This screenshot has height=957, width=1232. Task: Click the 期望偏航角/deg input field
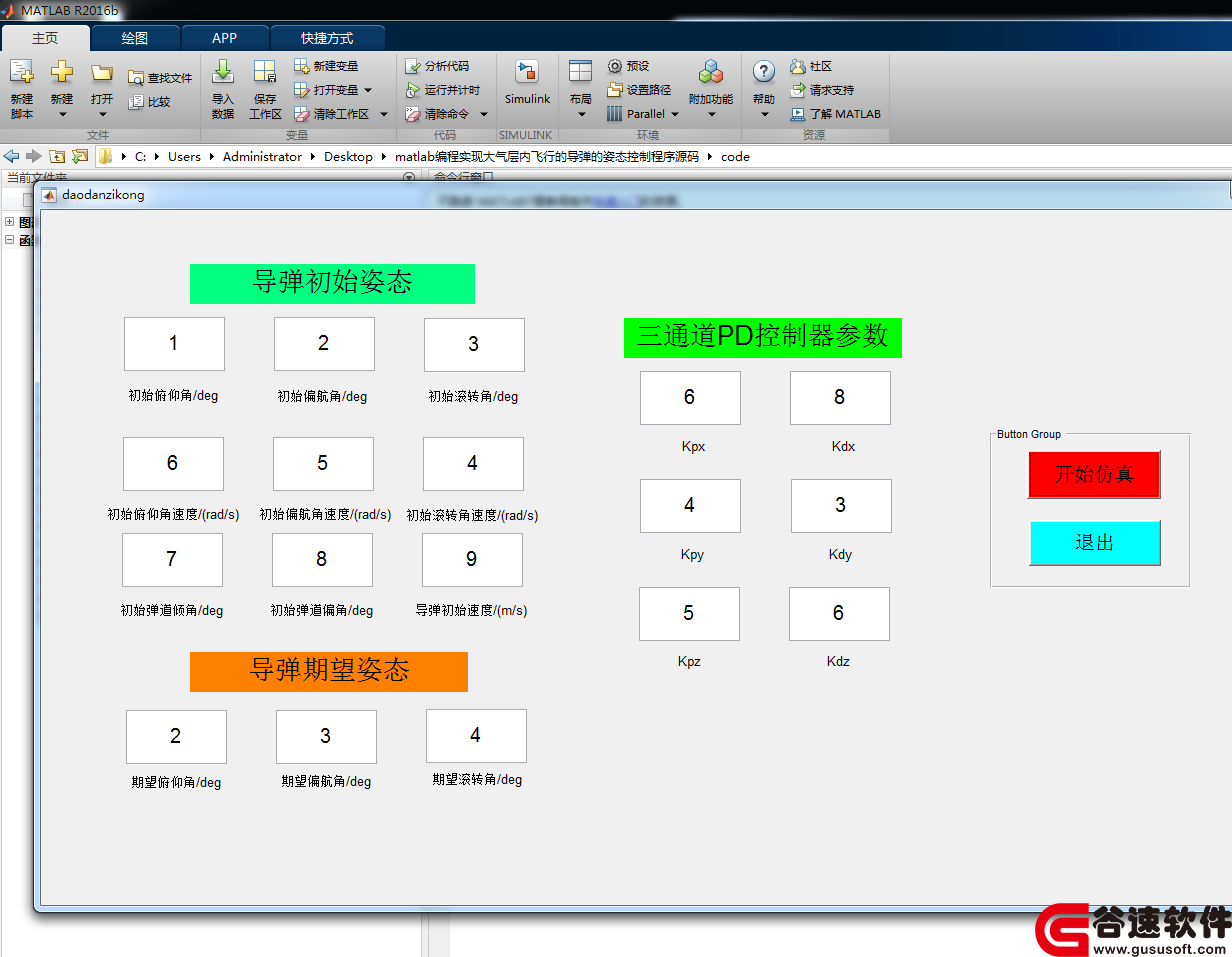point(326,737)
